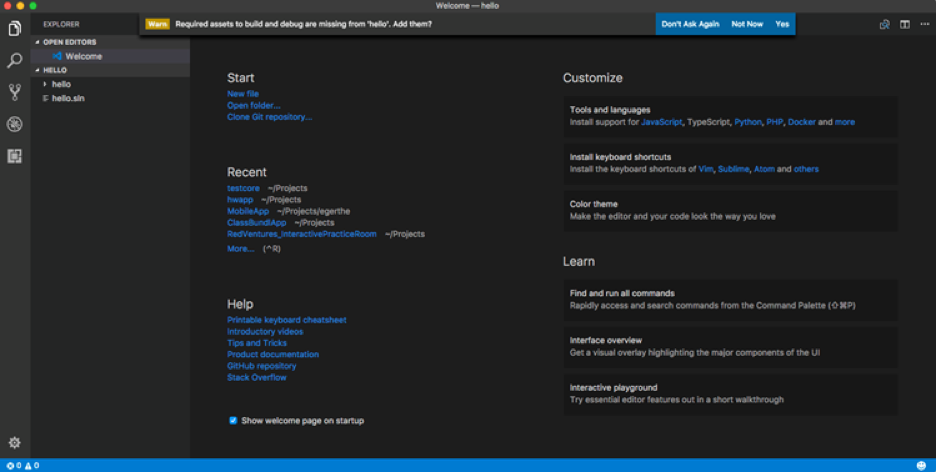Open the Interactive playground card
936x472 pixels.
730,394
